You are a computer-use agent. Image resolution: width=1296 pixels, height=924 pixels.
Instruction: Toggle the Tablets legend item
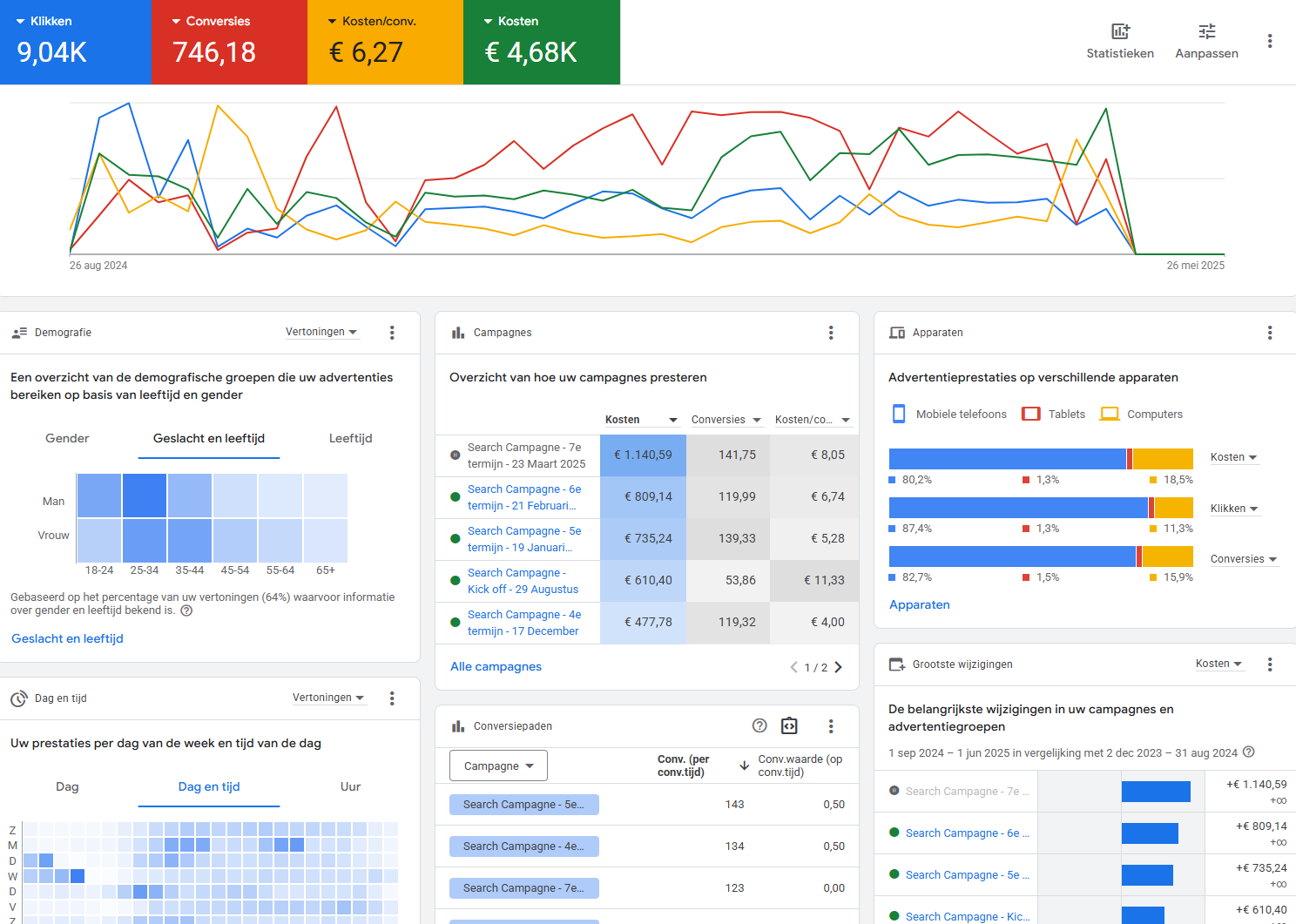click(1055, 415)
